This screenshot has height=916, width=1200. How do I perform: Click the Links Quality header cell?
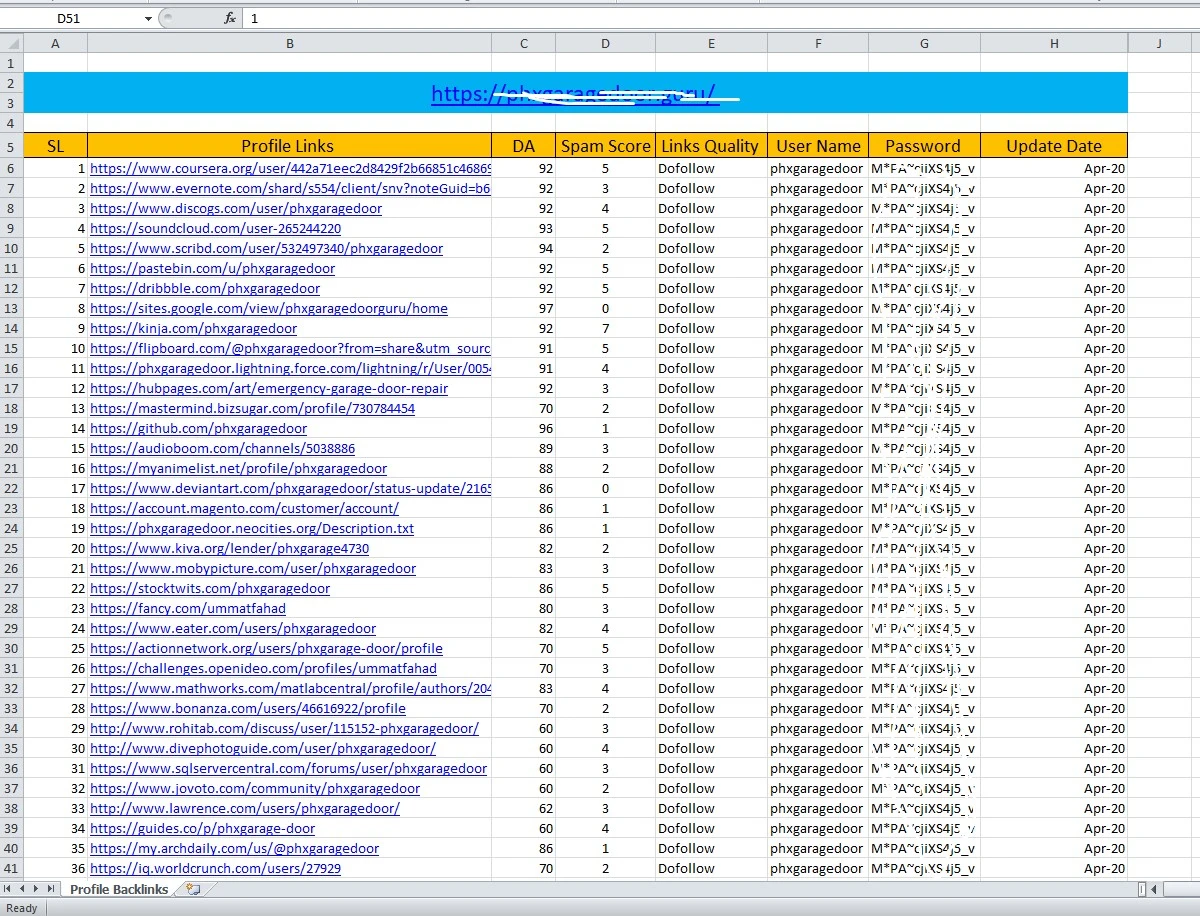tap(711, 146)
